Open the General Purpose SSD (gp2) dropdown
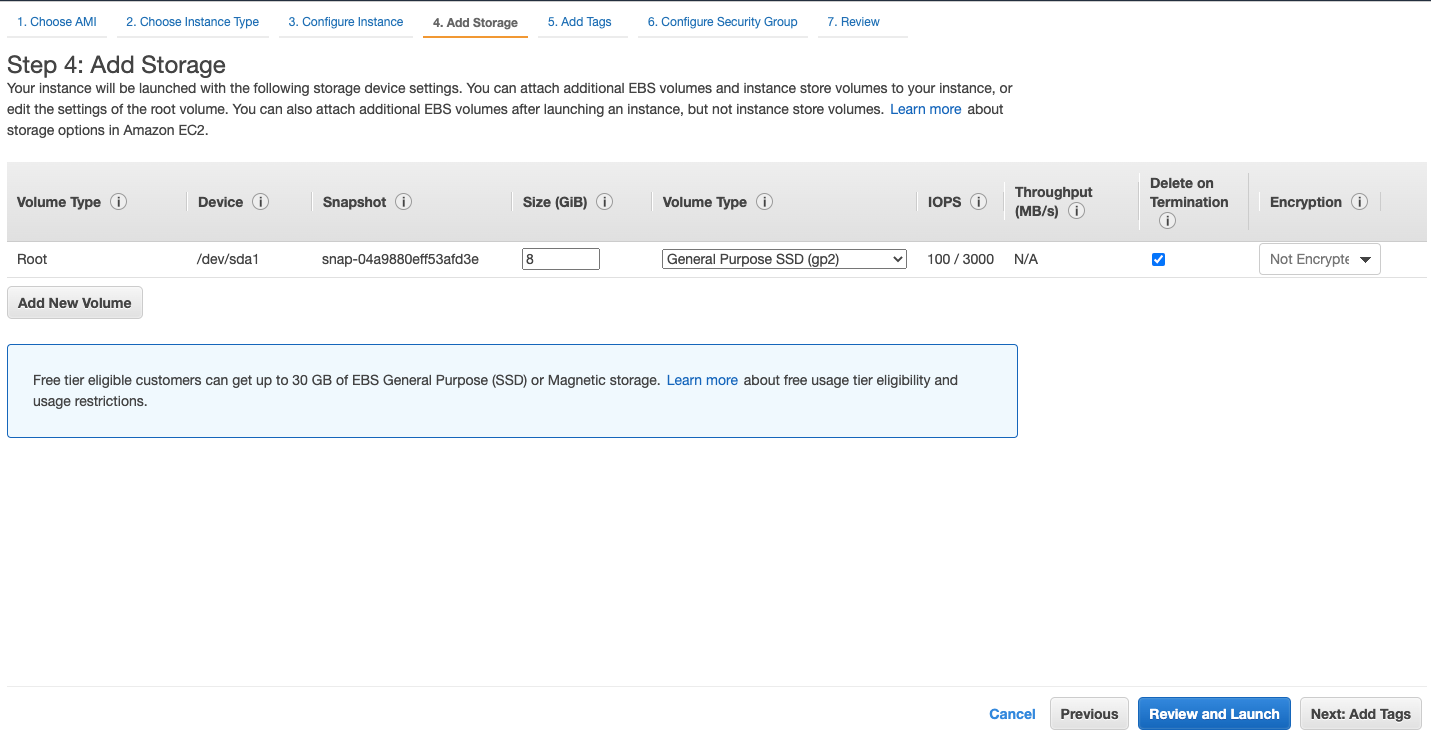The width and height of the screenshot is (1431, 747). click(784, 259)
